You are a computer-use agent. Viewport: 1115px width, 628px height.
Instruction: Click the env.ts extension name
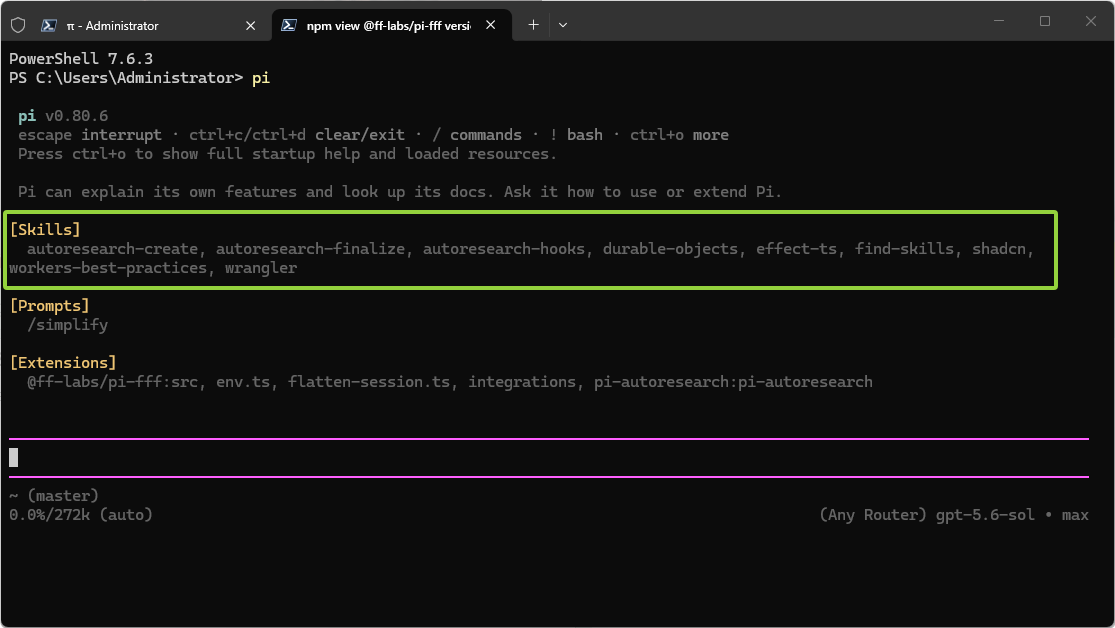coord(243,382)
